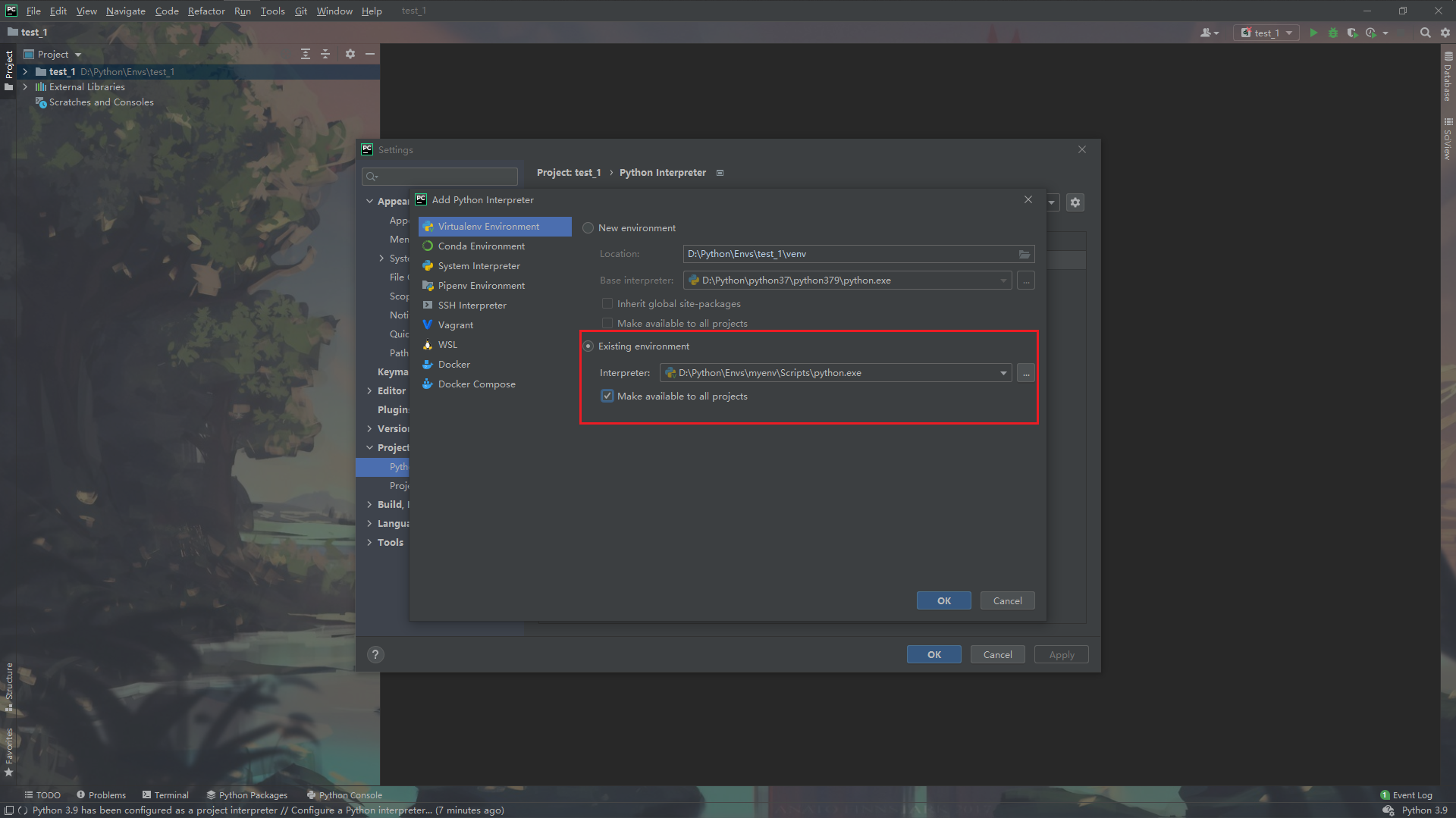Close the Settings dialog
This screenshot has height=818, width=1456.
(x=1082, y=149)
